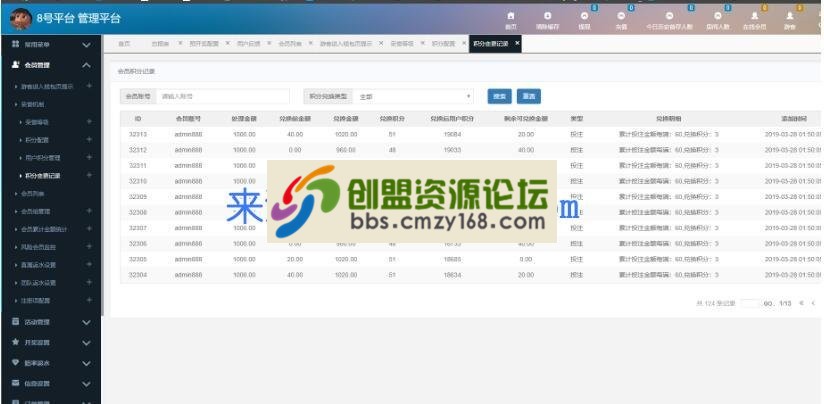
Task: Click the 在线会员 online members icon
Action: point(754,16)
